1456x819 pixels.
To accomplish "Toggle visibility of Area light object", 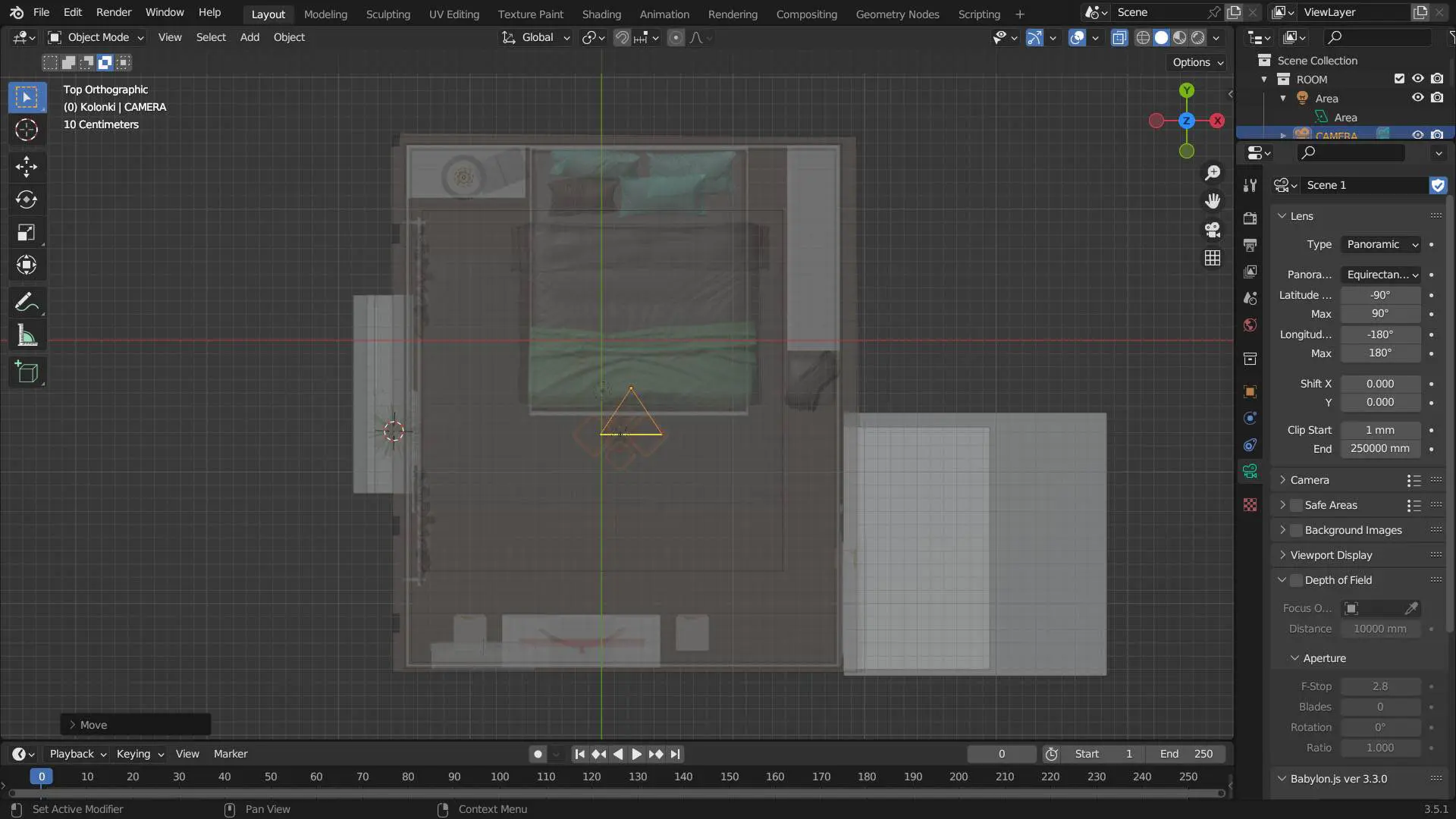I will pos(1417,99).
